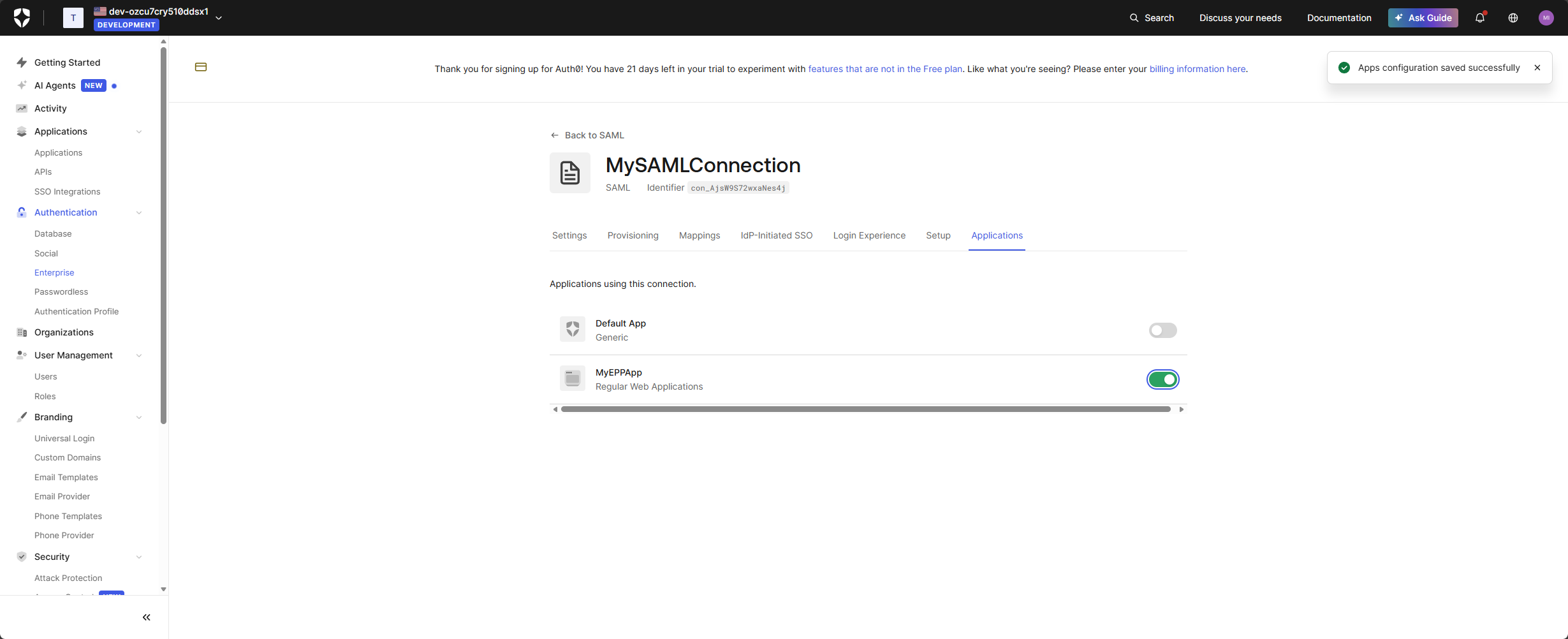Viewport: 1568px width, 639px height.
Task: Toggle the AI Agents new feature dot
Action: (x=115, y=85)
